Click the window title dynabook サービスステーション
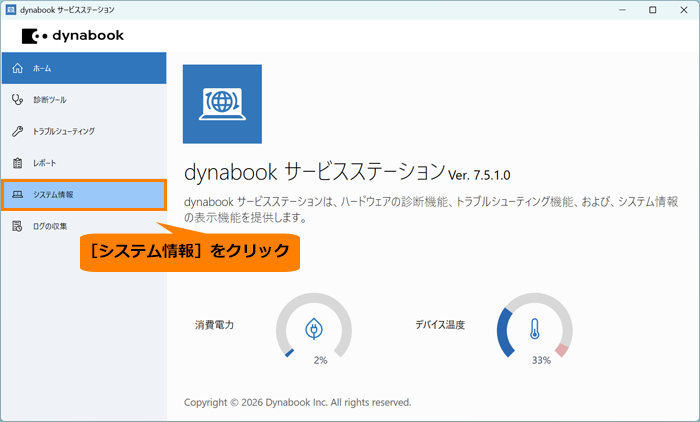The width and height of the screenshot is (700, 422). tap(67, 10)
